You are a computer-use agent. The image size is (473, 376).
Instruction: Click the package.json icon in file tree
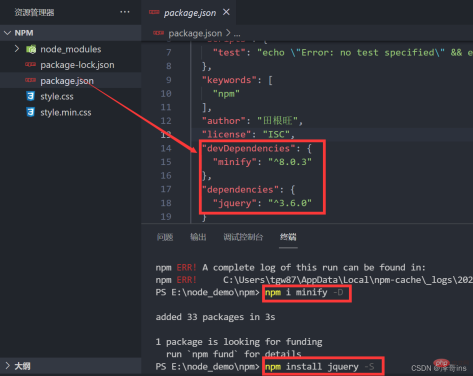(30, 80)
